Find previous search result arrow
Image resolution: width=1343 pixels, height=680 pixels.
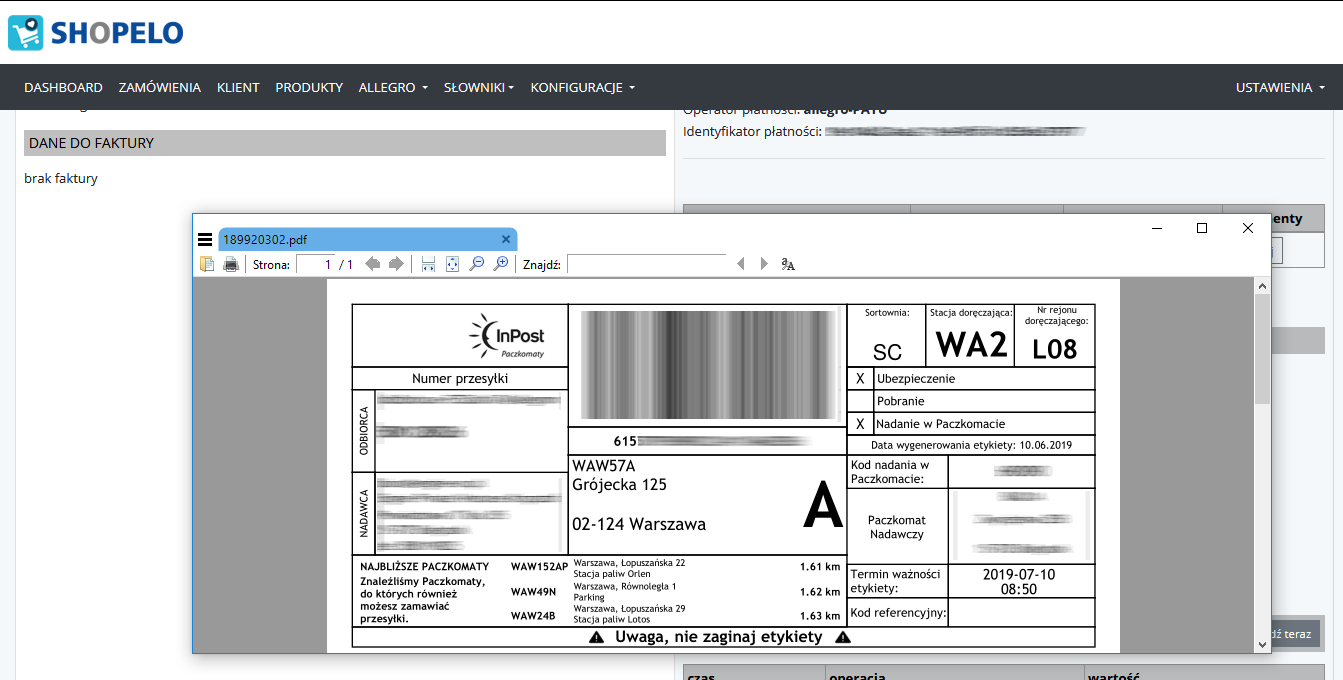(x=741, y=264)
